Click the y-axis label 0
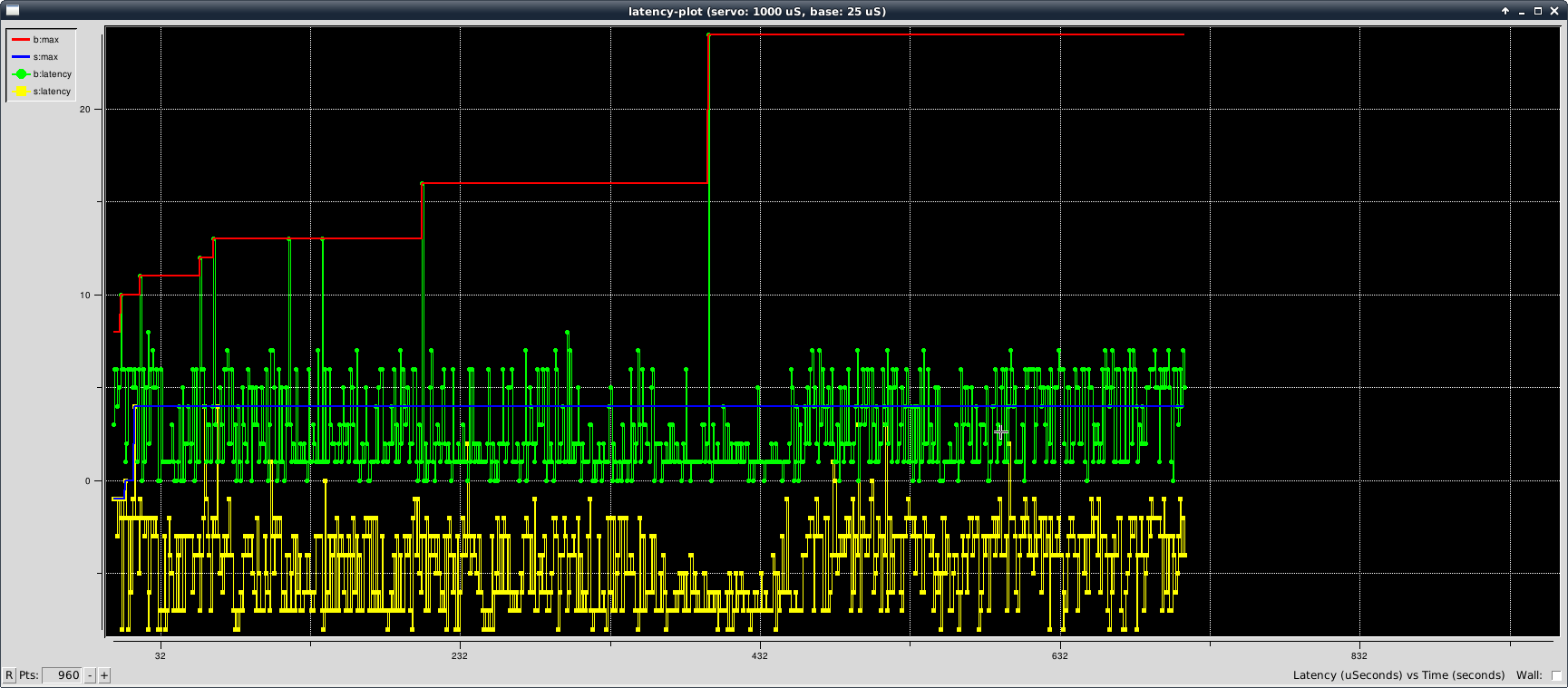This screenshot has height=688, width=1568. 88,481
